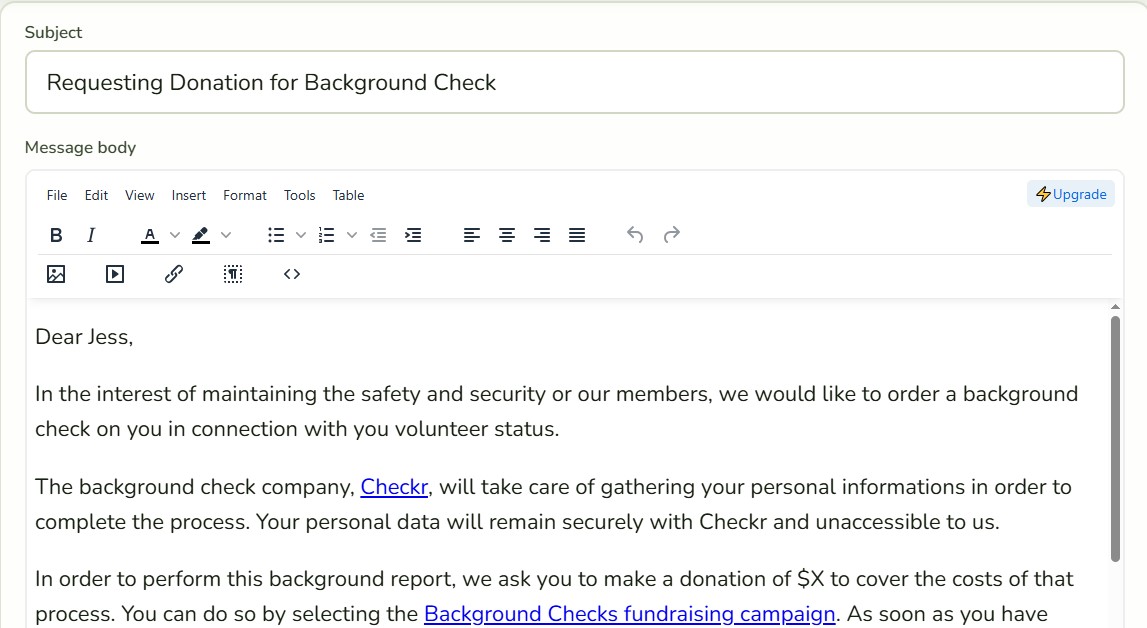Toggle italic formatting
This screenshot has height=628, width=1147.
pyautogui.click(x=91, y=235)
